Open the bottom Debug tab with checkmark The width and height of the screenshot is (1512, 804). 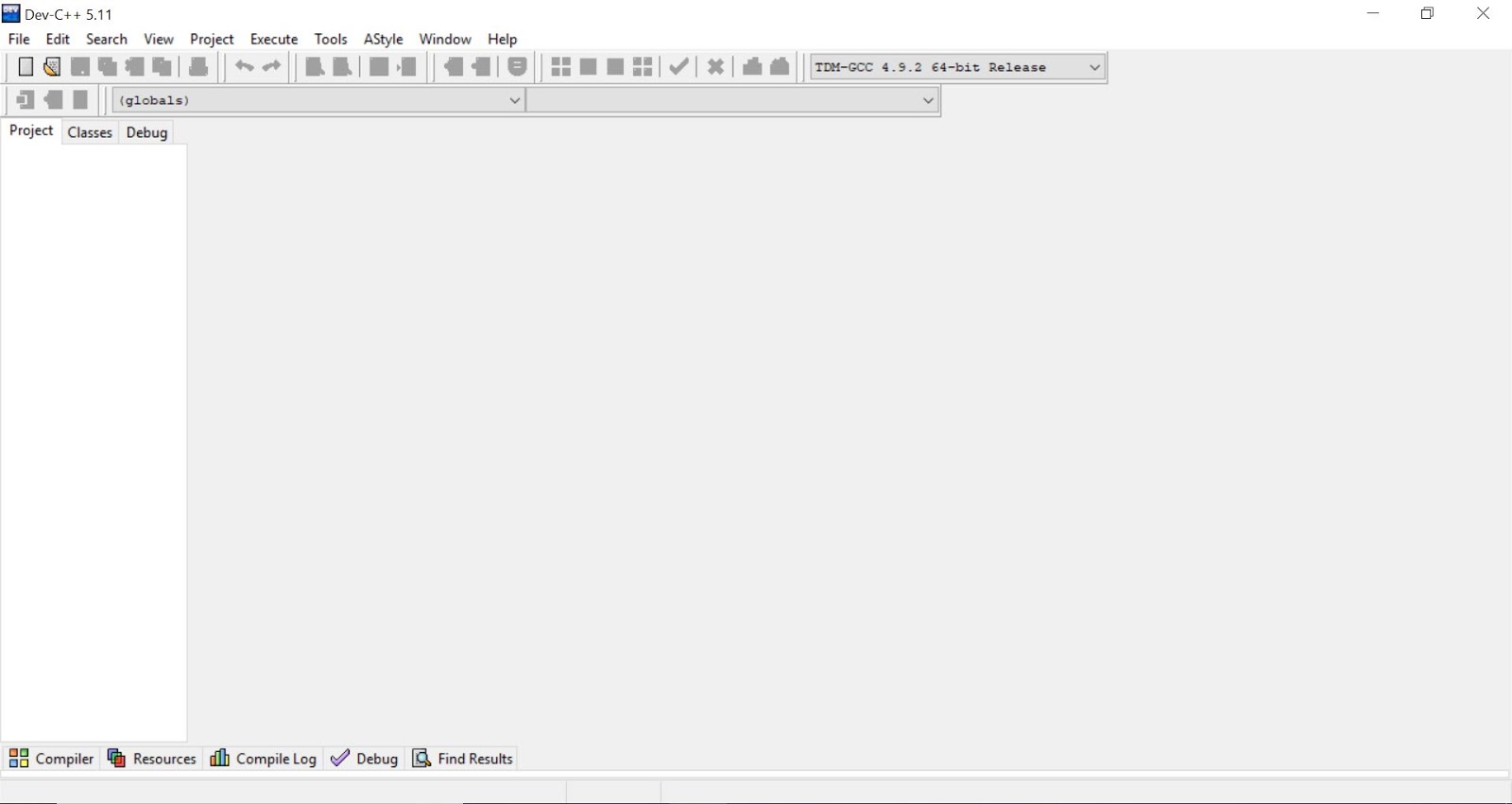pos(365,759)
